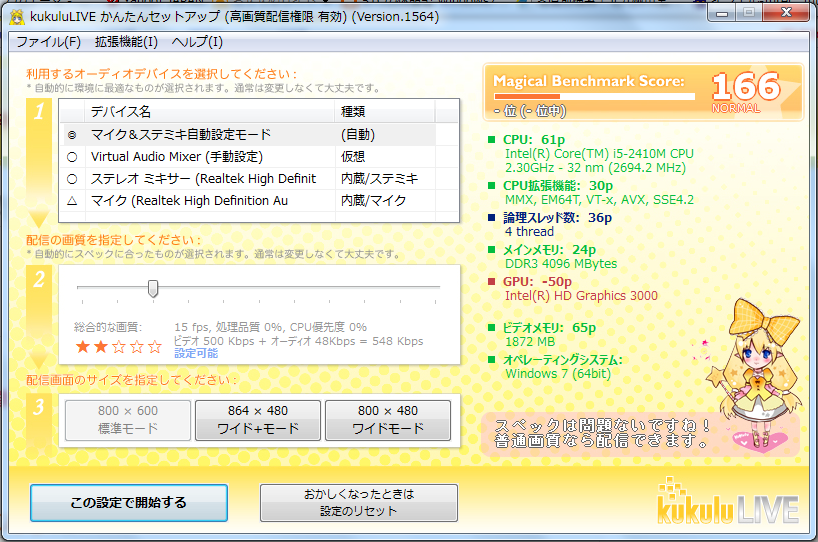Click the kukuluLIVE logo at bottom right
This screenshot has width=818, height=542.
[727, 498]
